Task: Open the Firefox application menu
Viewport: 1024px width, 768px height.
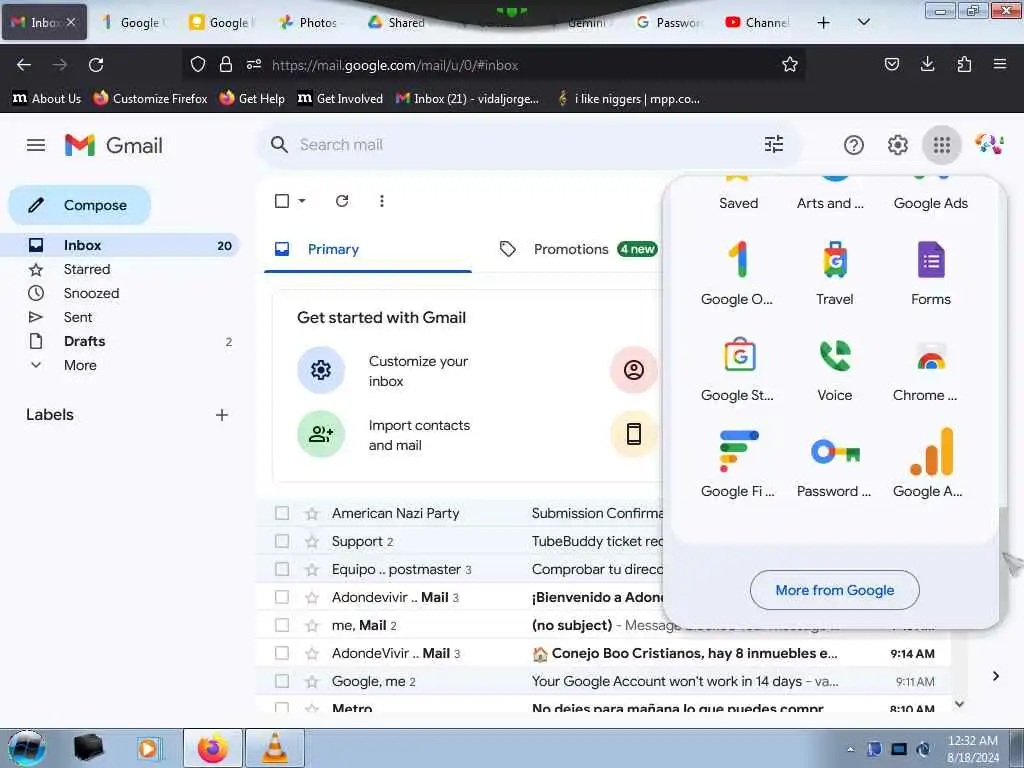Action: click(x=999, y=64)
